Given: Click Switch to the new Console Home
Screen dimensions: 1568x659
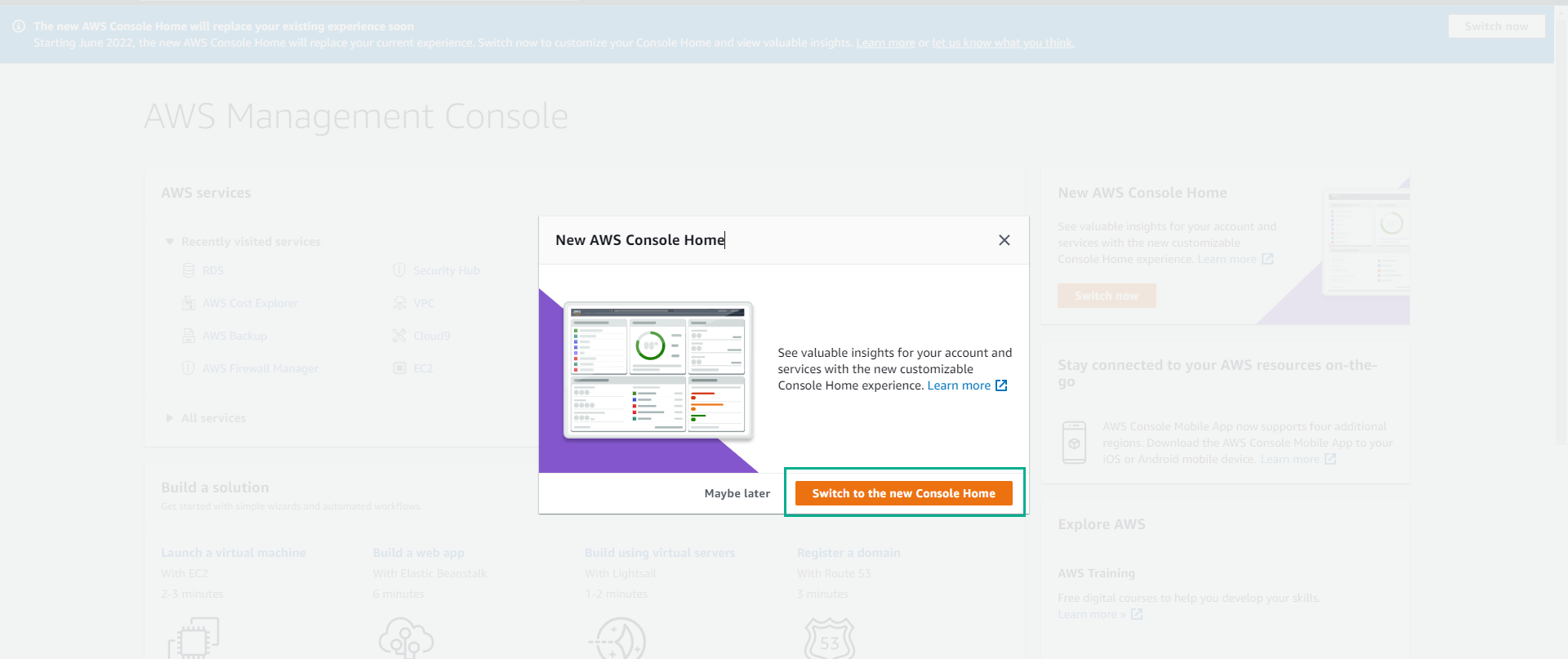Looking at the screenshot, I should (904, 493).
